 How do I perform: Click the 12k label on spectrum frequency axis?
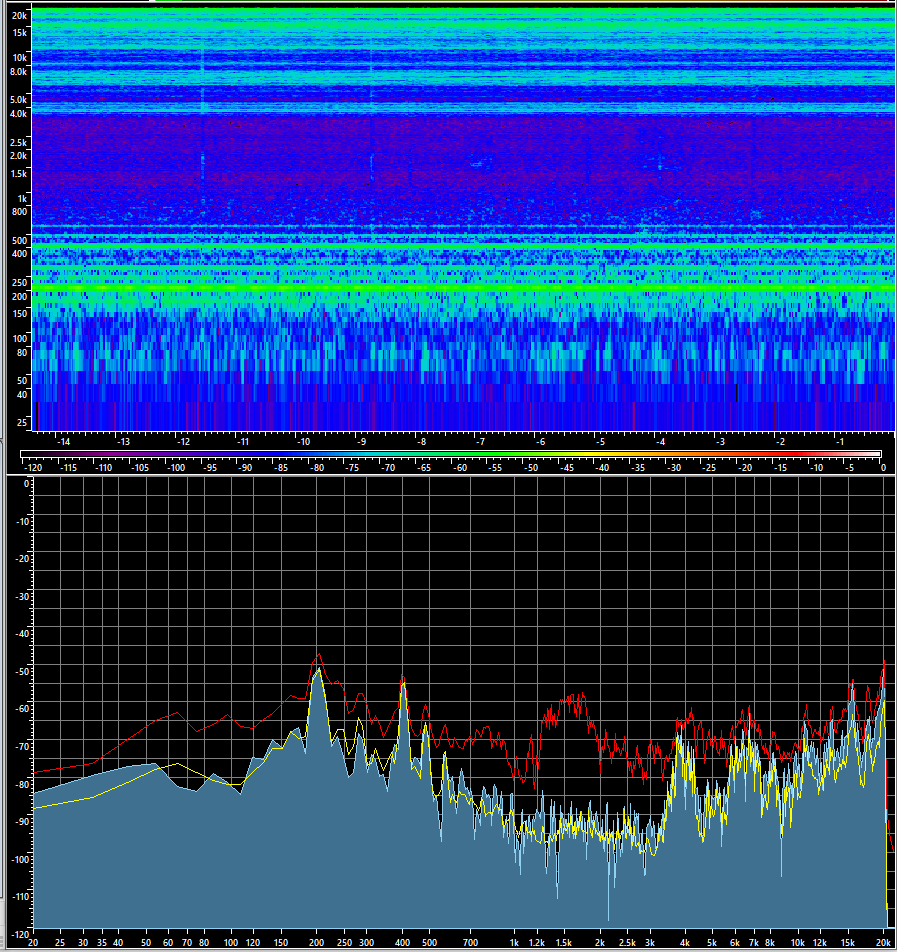click(x=820, y=943)
